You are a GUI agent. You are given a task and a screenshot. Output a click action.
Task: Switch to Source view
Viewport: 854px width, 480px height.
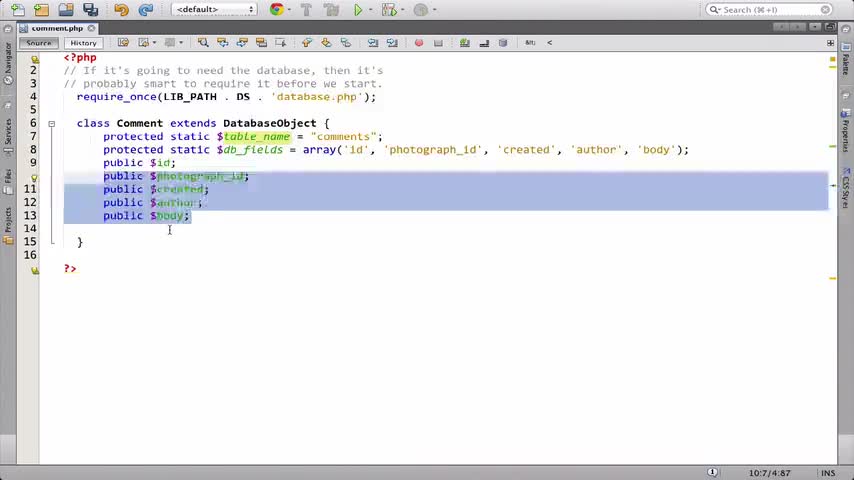(39, 42)
